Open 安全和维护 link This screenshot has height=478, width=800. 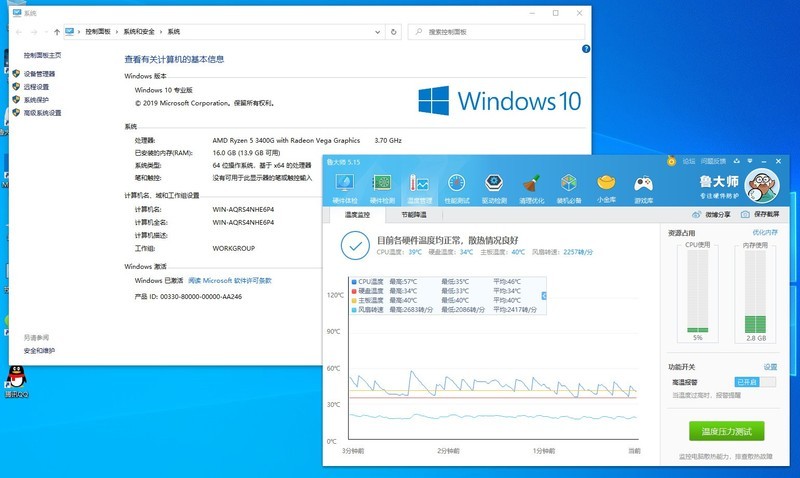coord(39,351)
